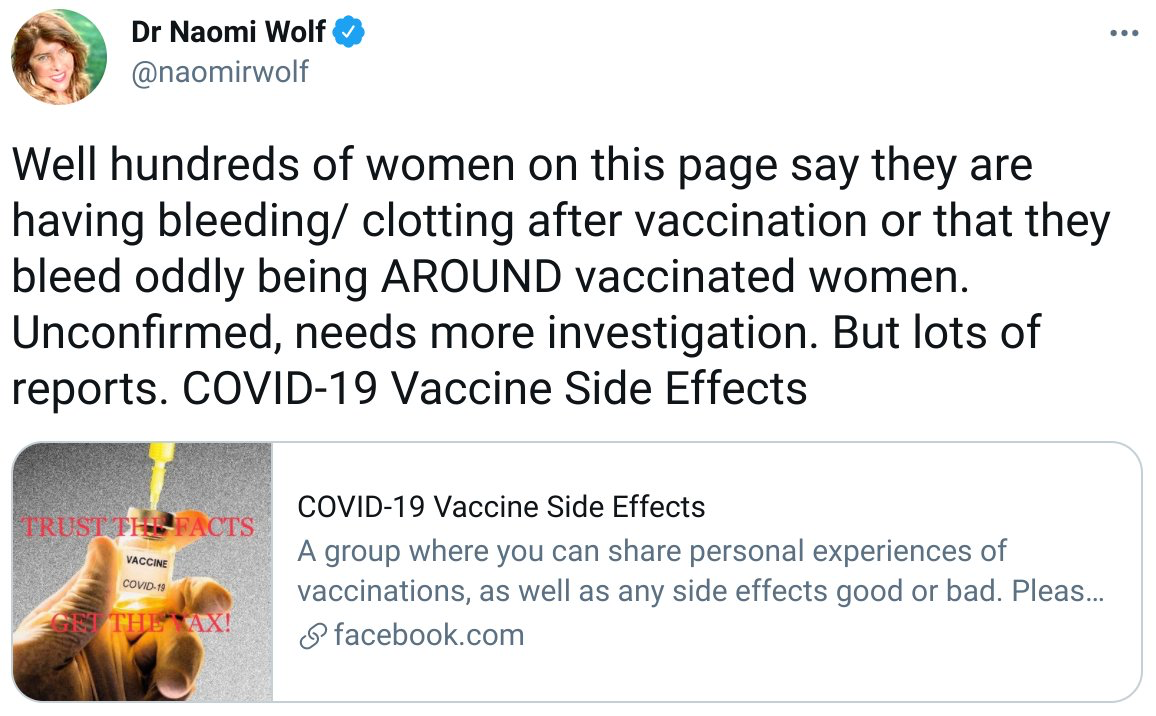
Task: Click the link card description starting "A group where"
Action: tap(700, 570)
